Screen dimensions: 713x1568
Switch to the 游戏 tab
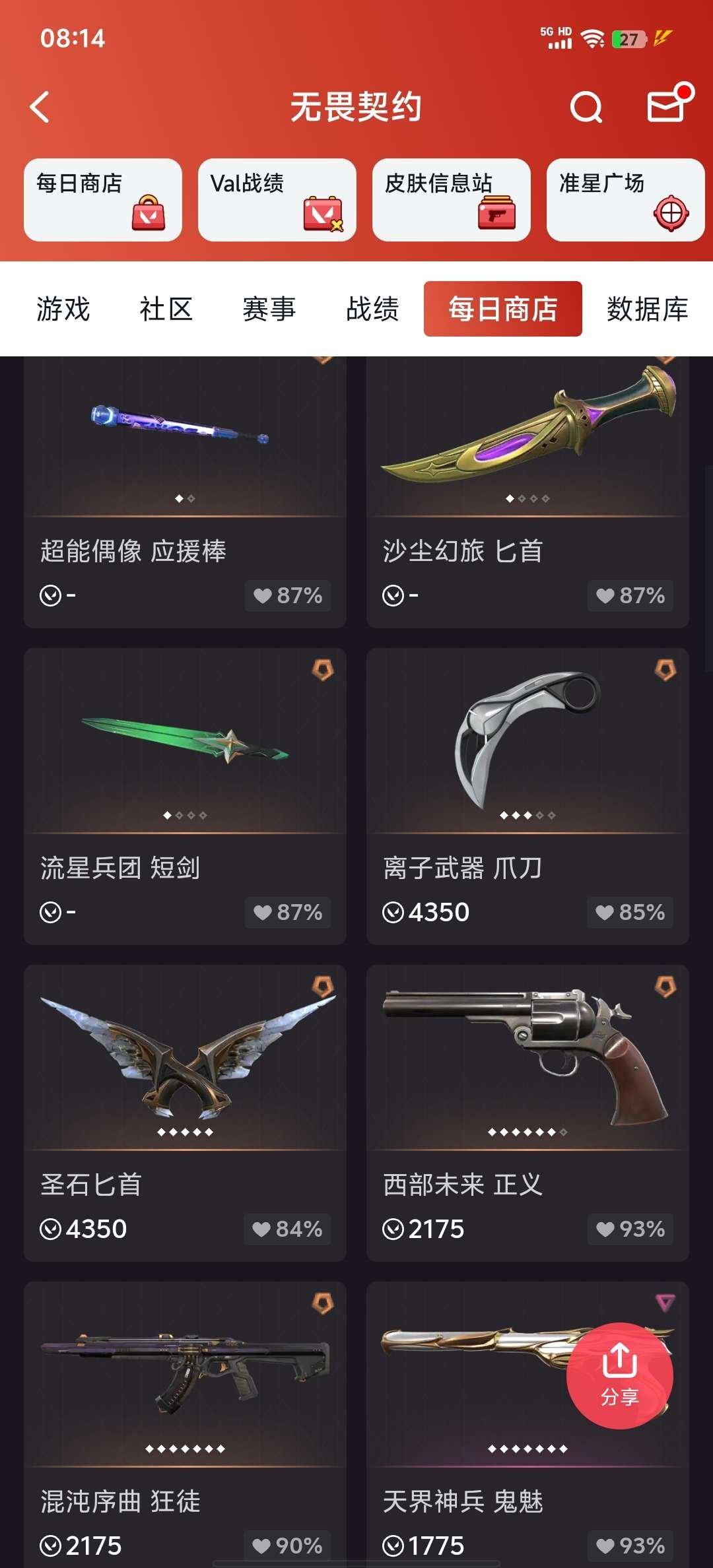63,309
